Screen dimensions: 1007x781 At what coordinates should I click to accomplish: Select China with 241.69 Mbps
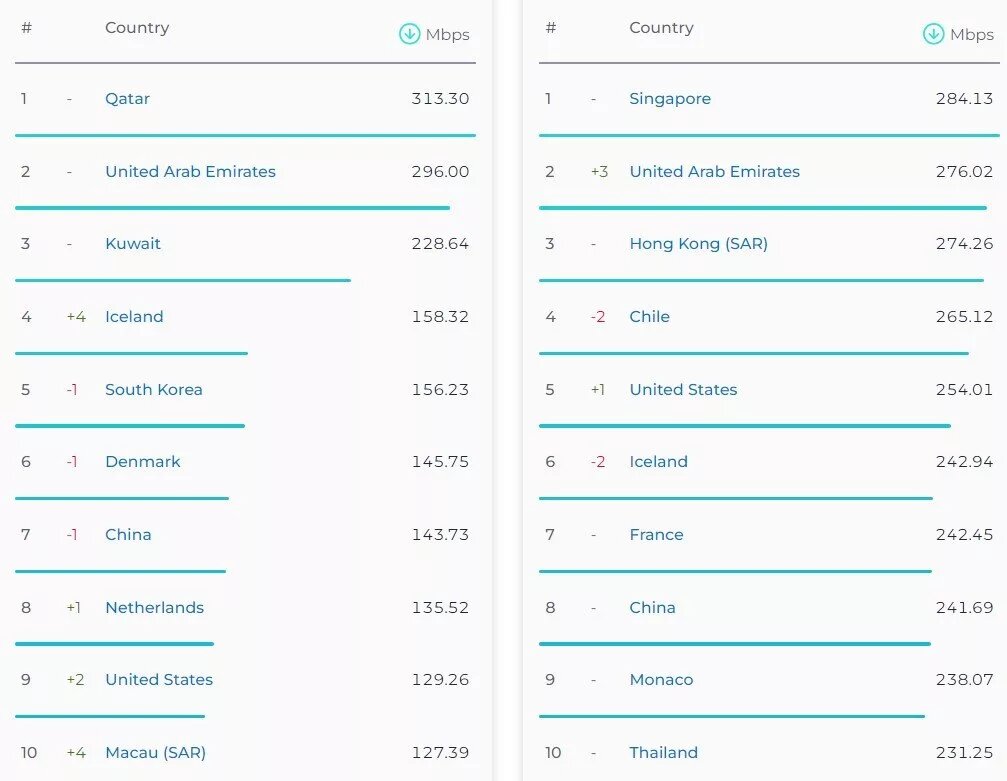(x=652, y=608)
